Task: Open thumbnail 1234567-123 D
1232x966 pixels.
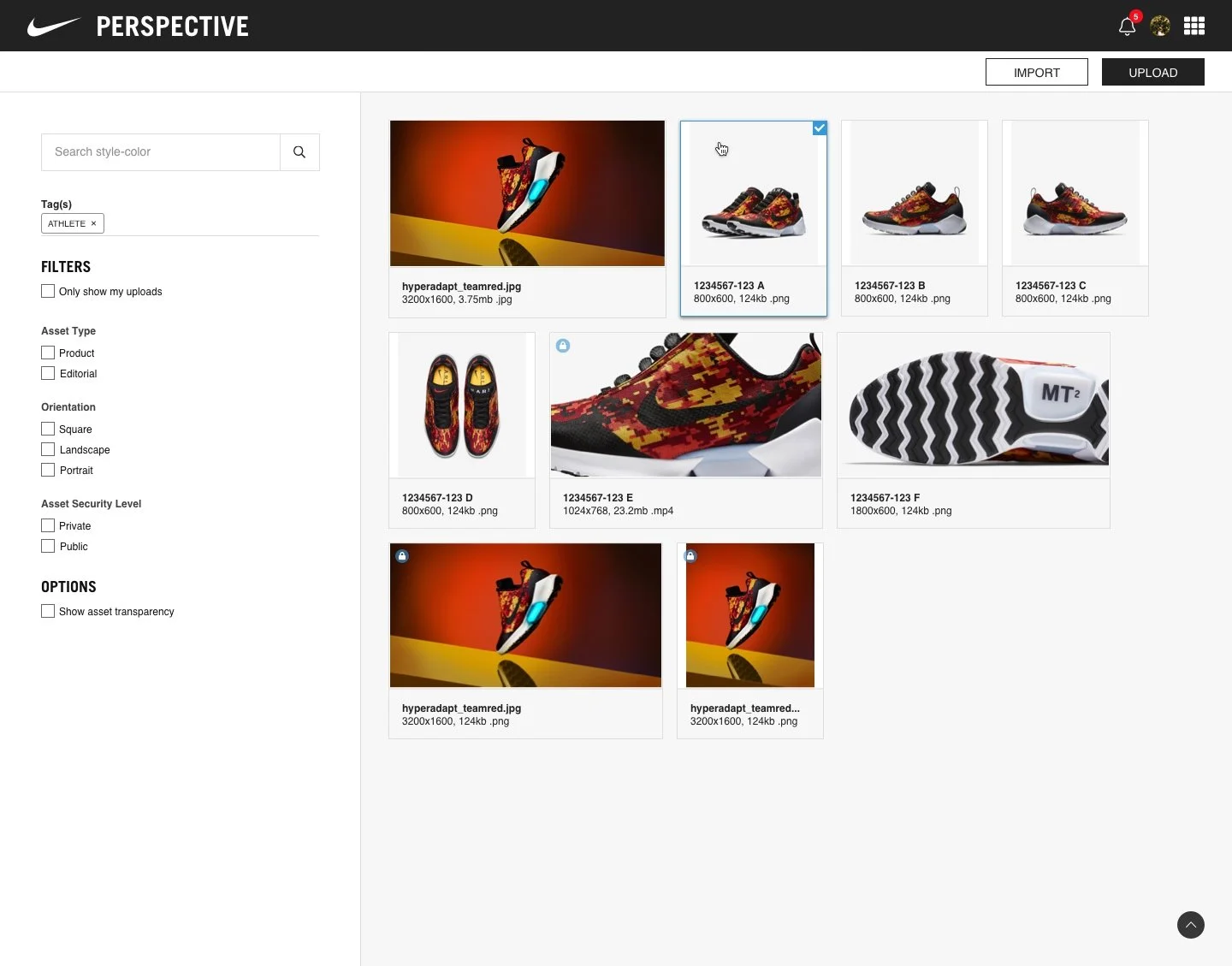Action: (461, 405)
